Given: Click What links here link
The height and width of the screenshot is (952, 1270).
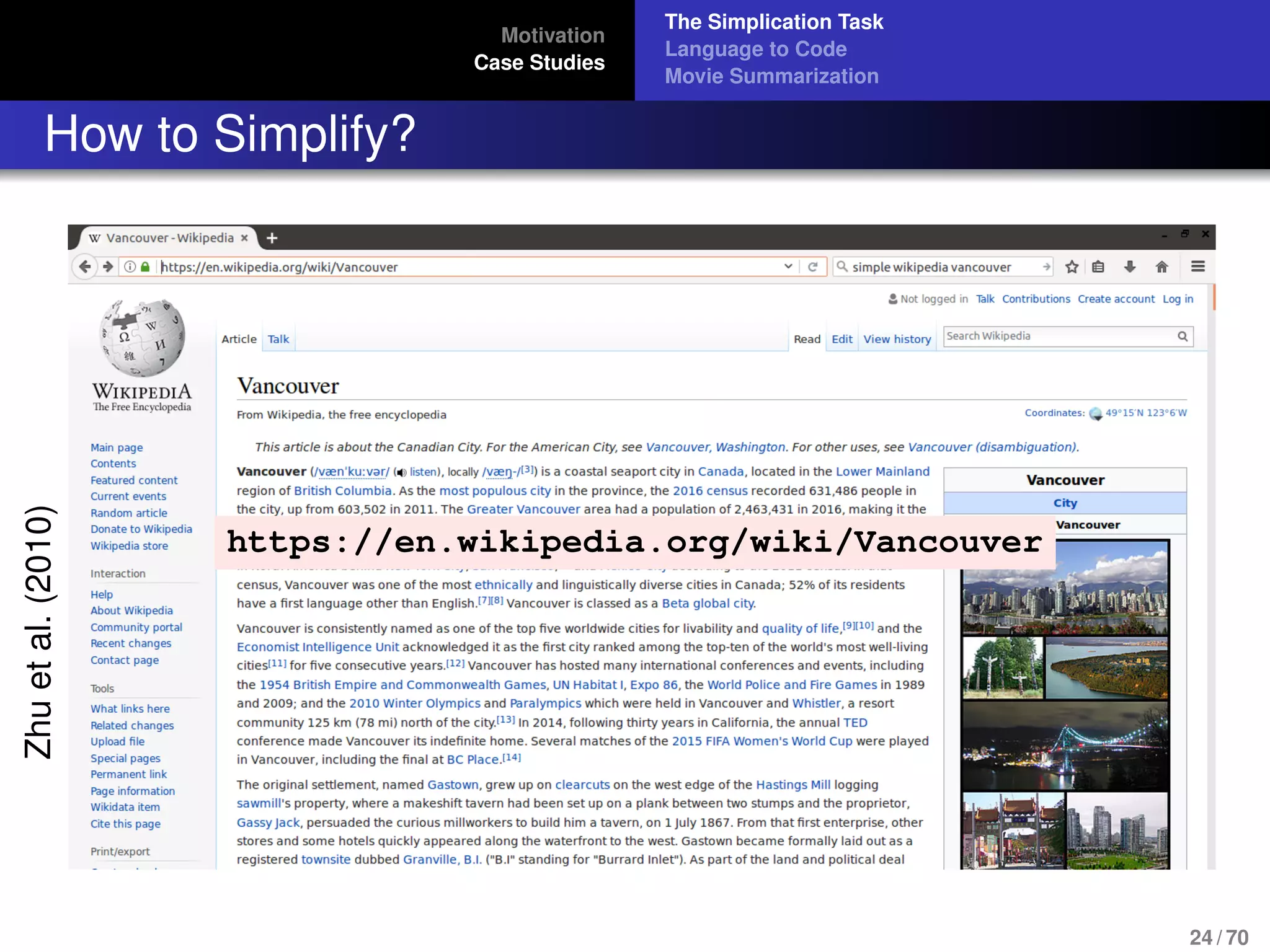Looking at the screenshot, I should pyautogui.click(x=130, y=708).
